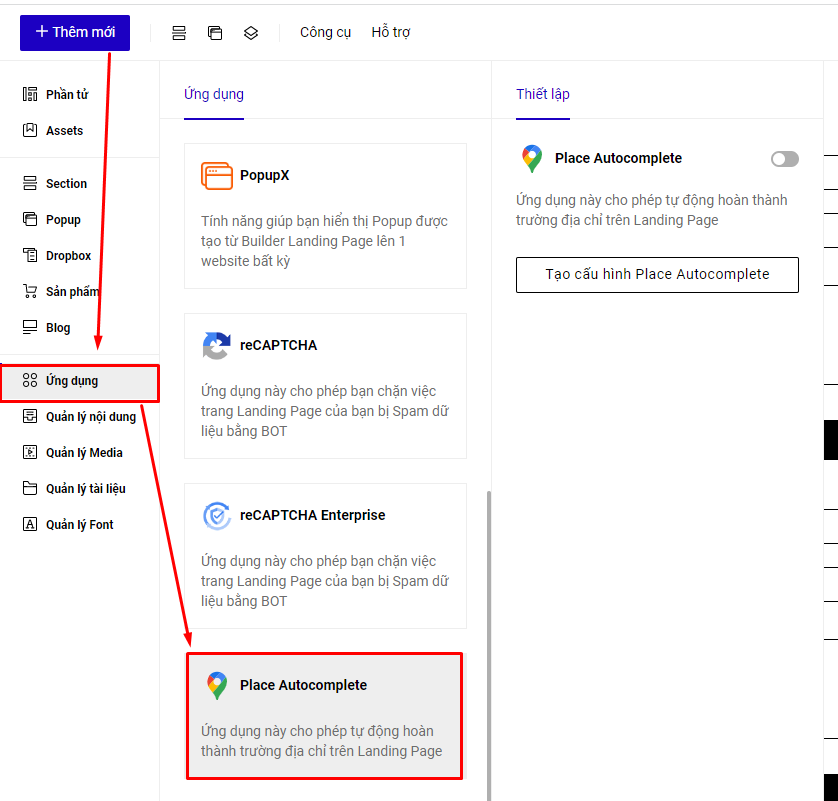Screen dimensions: 838x801
Task: Click Tạo cấu hình Place Autocomplete button
Action: coord(657,275)
